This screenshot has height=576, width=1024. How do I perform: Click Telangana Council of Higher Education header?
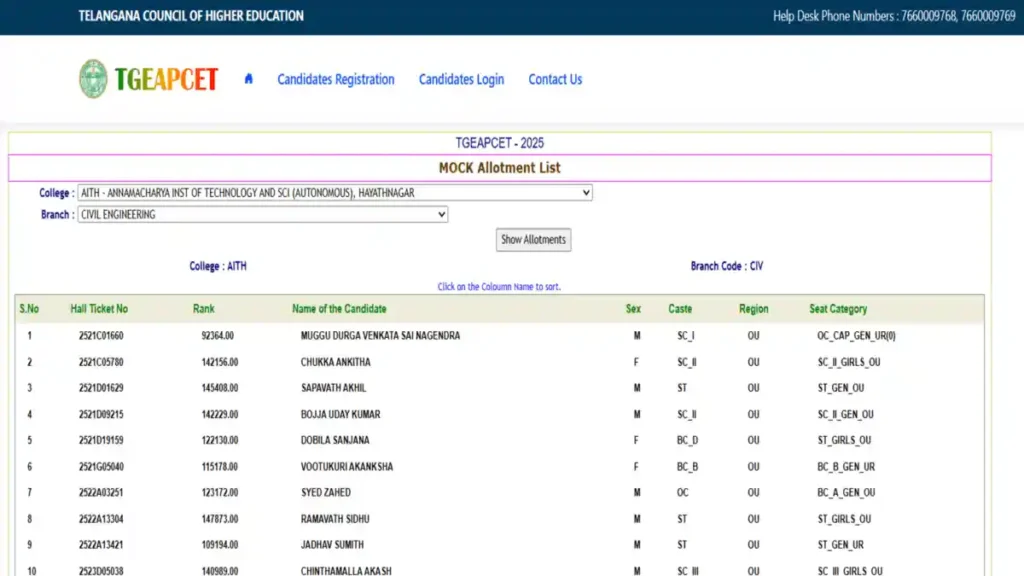click(x=191, y=16)
